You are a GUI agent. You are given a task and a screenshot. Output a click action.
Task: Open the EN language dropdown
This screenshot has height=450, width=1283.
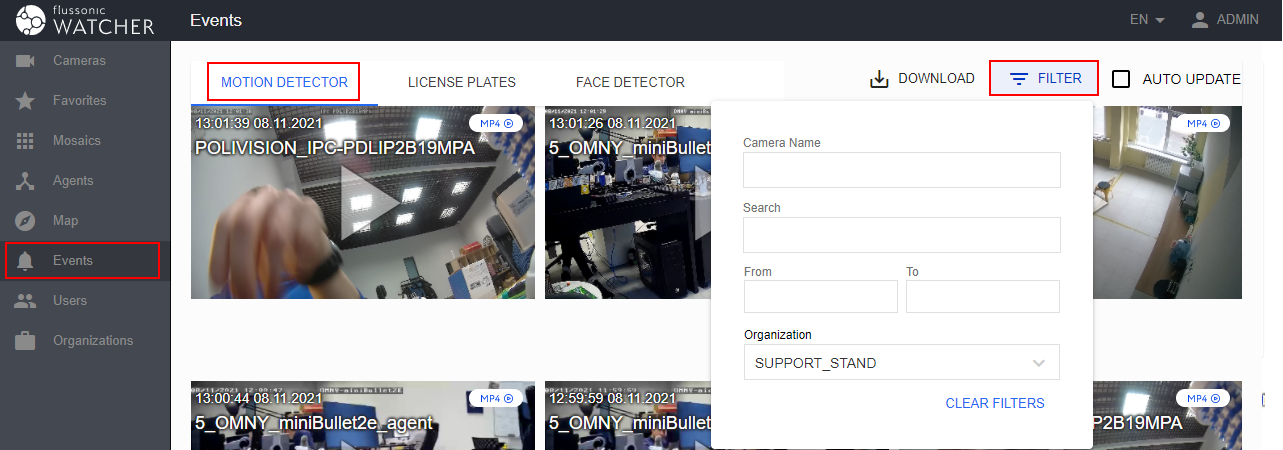click(x=1148, y=20)
